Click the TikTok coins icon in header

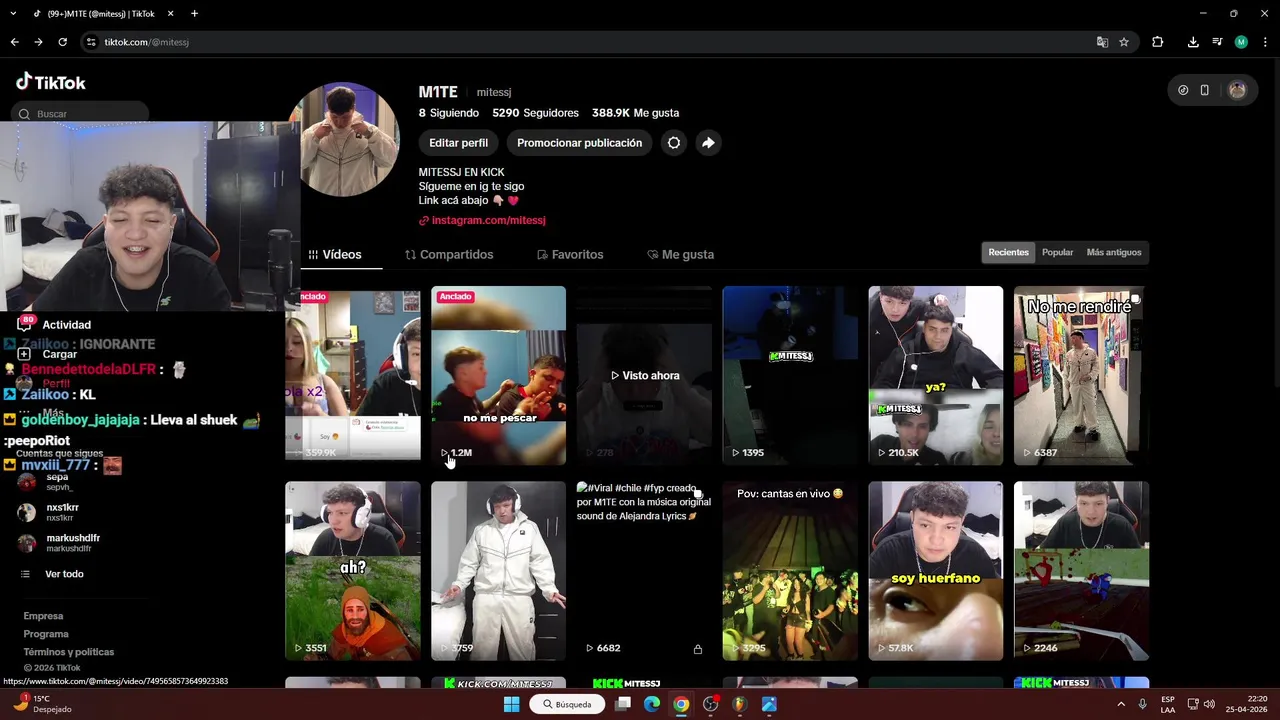pyautogui.click(x=1183, y=90)
